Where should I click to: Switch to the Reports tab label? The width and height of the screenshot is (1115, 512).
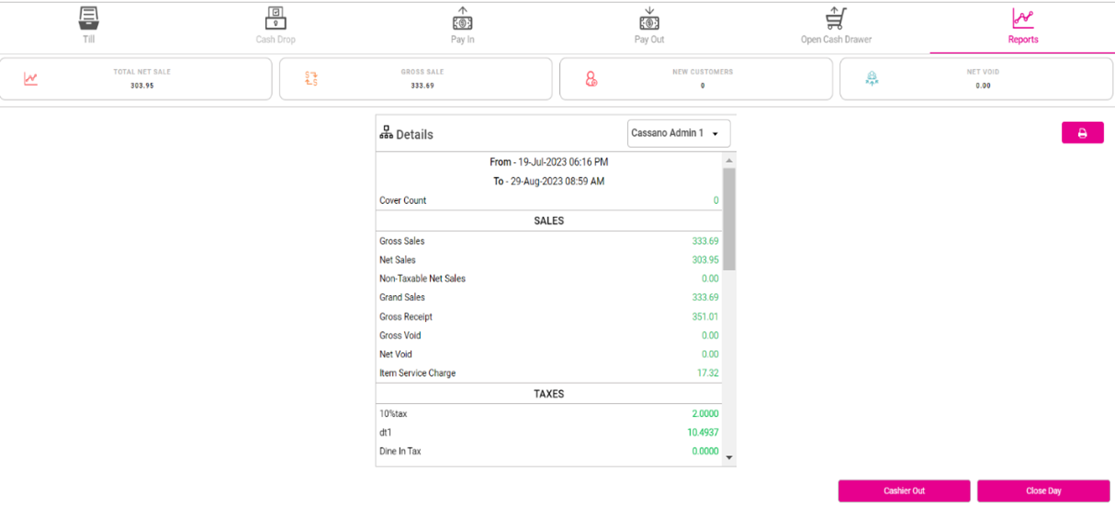coord(1022,40)
